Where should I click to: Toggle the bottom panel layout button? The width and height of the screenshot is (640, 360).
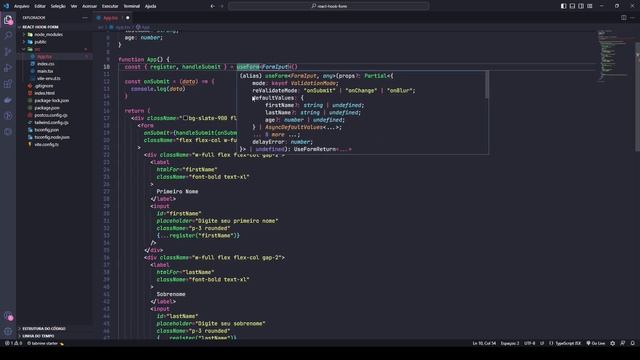click(572, 6)
